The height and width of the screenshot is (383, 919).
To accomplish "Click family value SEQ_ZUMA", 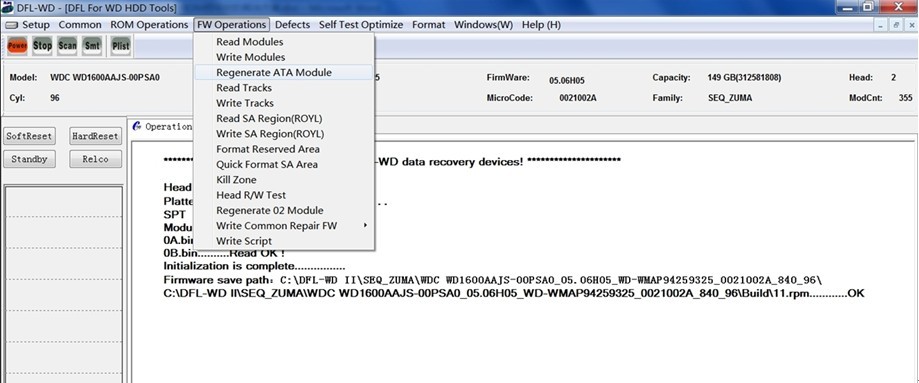I will click(x=730, y=98).
